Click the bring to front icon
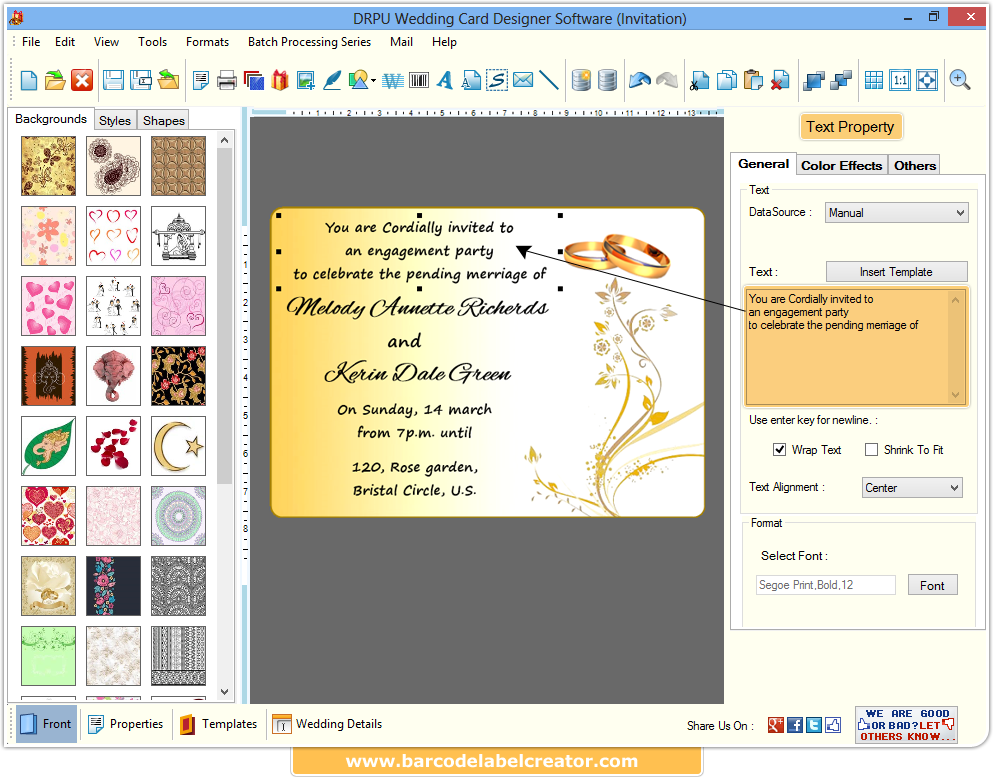This screenshot has height=777, width=993. (814, 80)
